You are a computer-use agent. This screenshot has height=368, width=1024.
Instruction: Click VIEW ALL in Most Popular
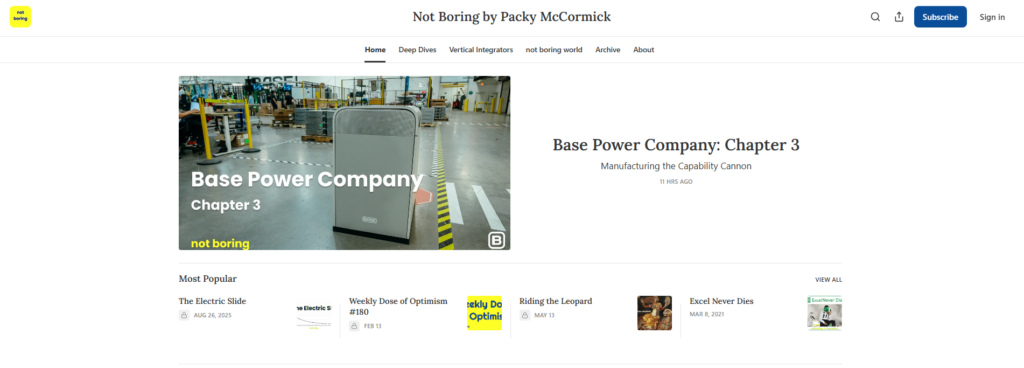coord(828,280)
